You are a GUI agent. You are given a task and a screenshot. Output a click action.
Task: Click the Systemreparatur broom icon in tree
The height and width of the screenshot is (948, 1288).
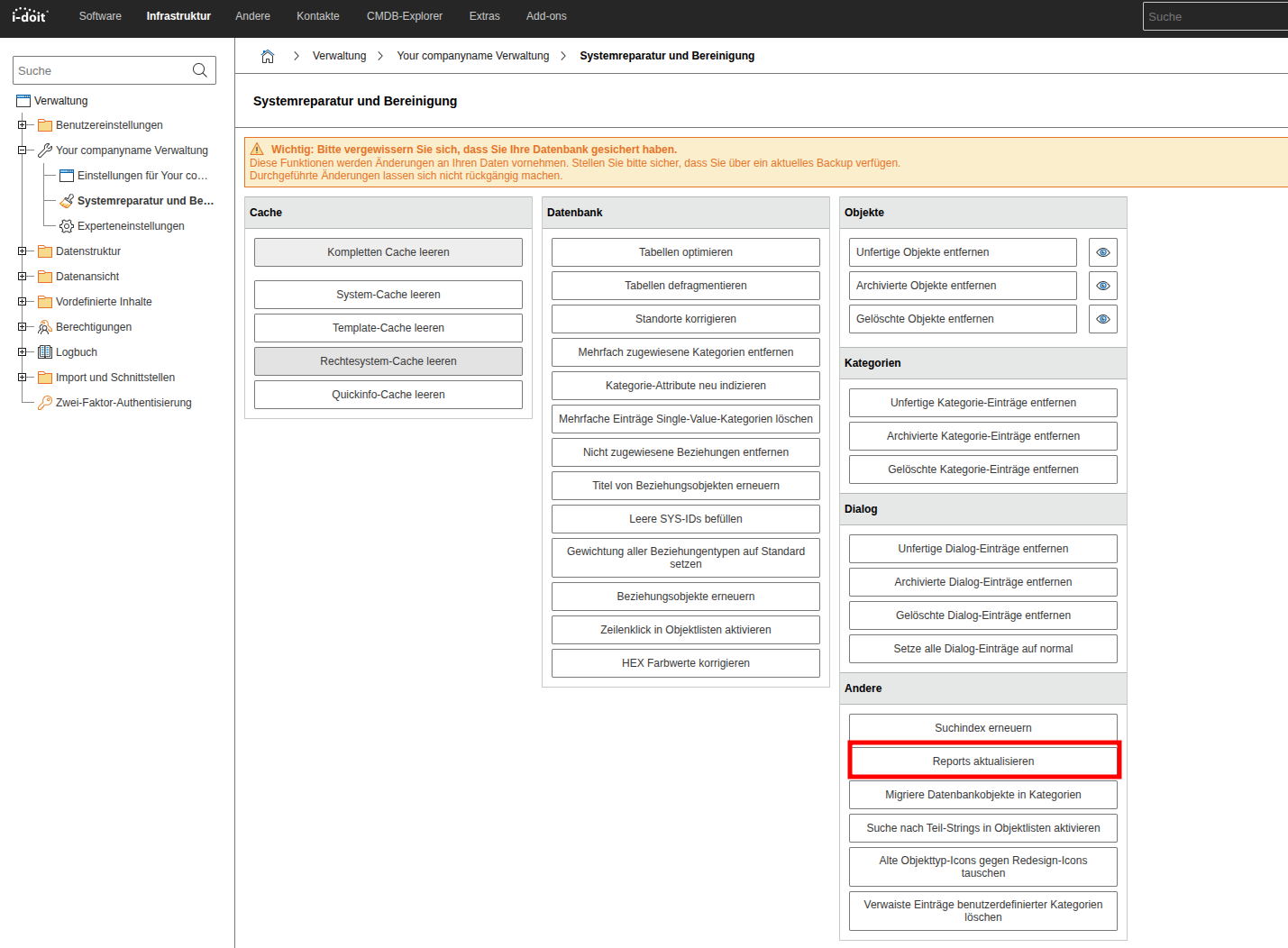pyautogui.click(x=67, y=201)
